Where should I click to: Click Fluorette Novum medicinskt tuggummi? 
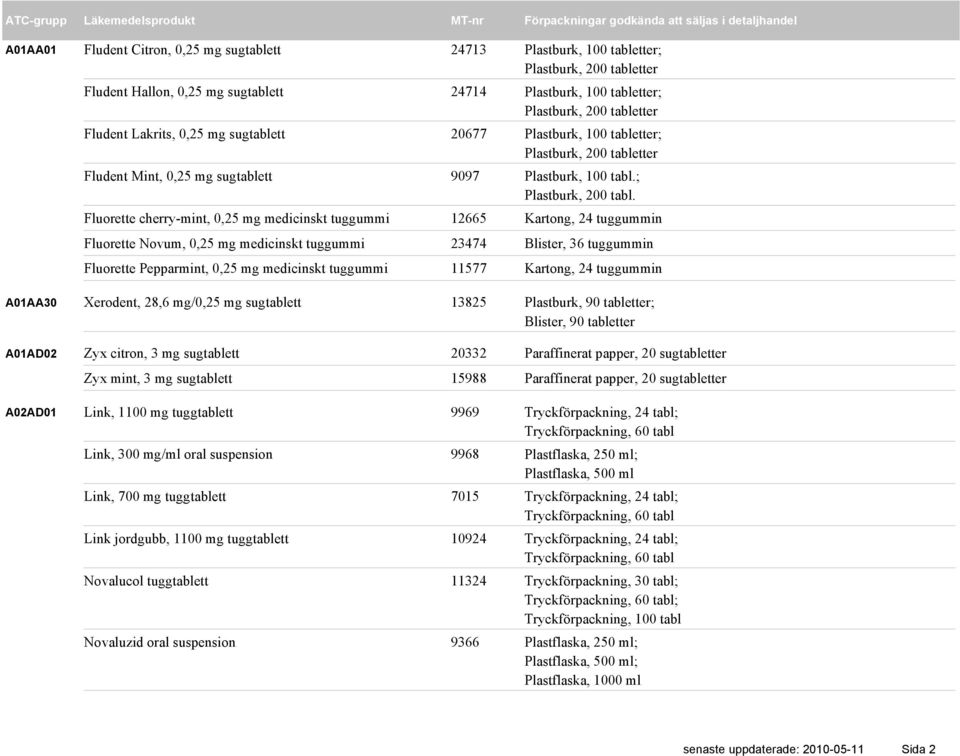point(224,244)
